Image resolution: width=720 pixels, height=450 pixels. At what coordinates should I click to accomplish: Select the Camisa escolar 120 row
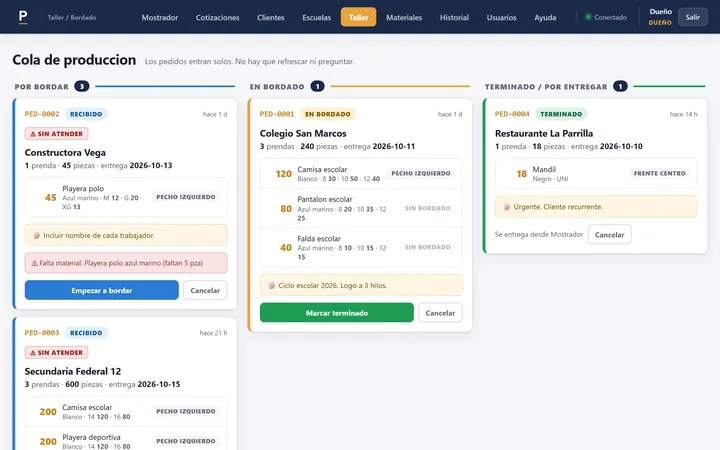[x=361, y=174]
